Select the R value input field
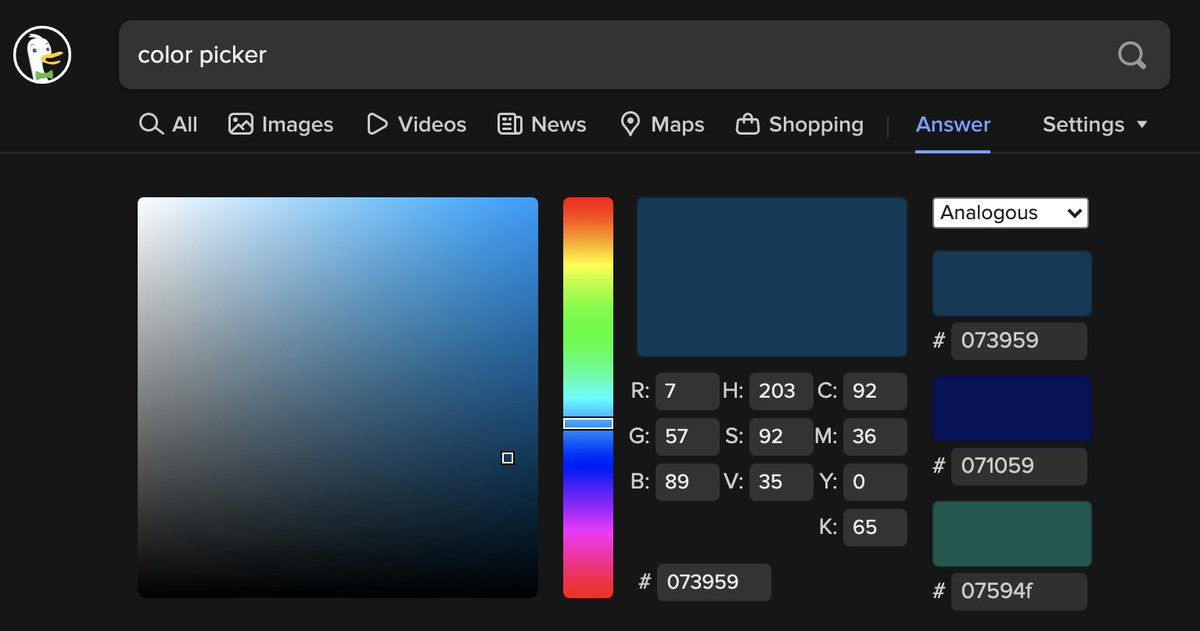Screen dimensions: 1200x631 click(686, 392)
